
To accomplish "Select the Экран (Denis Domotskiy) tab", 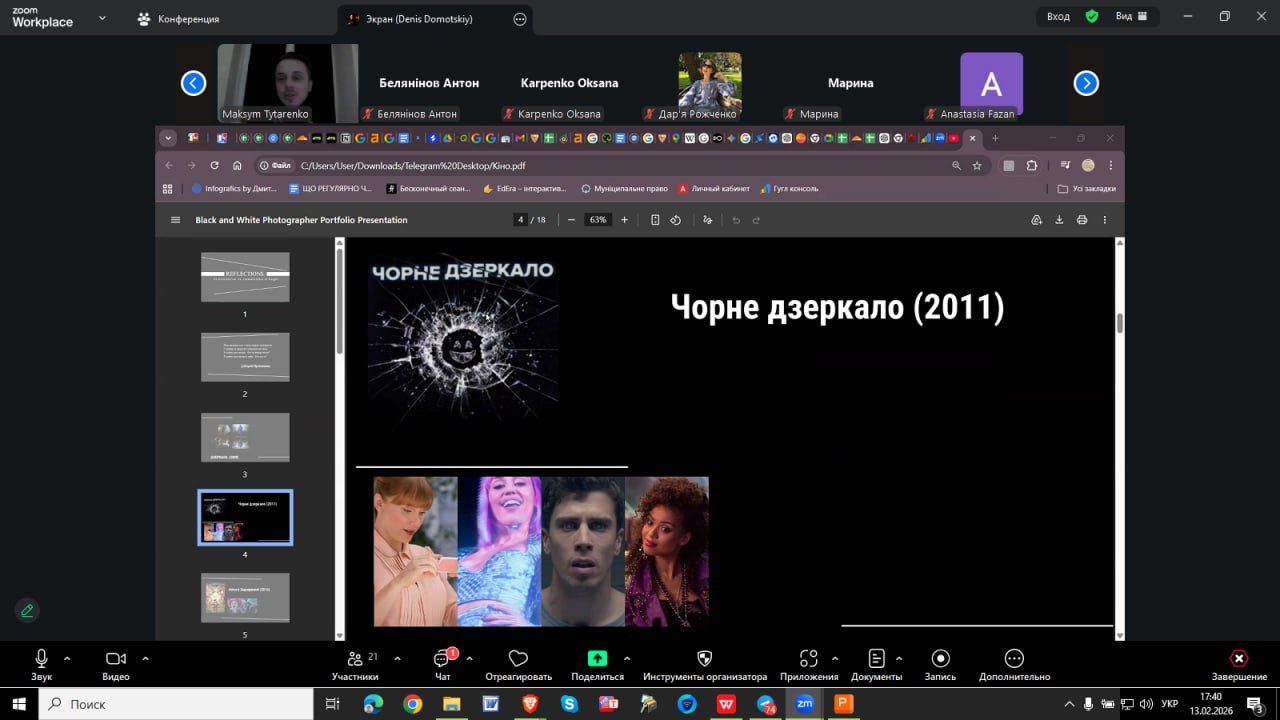I will [x=420, y=19].
